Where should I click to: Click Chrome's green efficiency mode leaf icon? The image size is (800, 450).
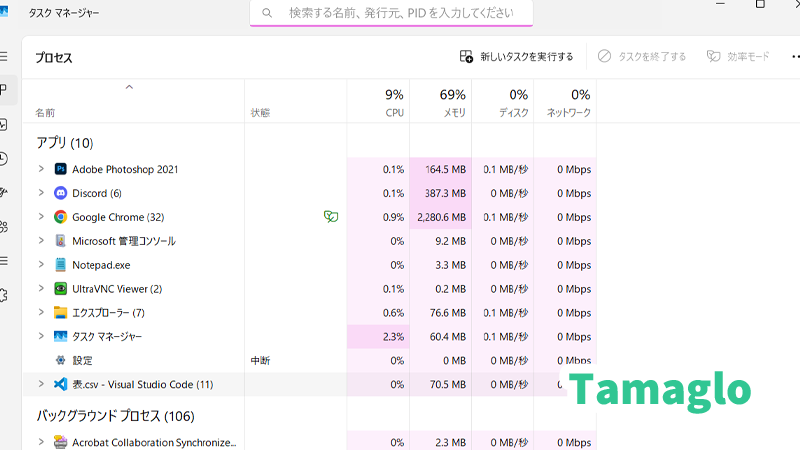point(329,216)
